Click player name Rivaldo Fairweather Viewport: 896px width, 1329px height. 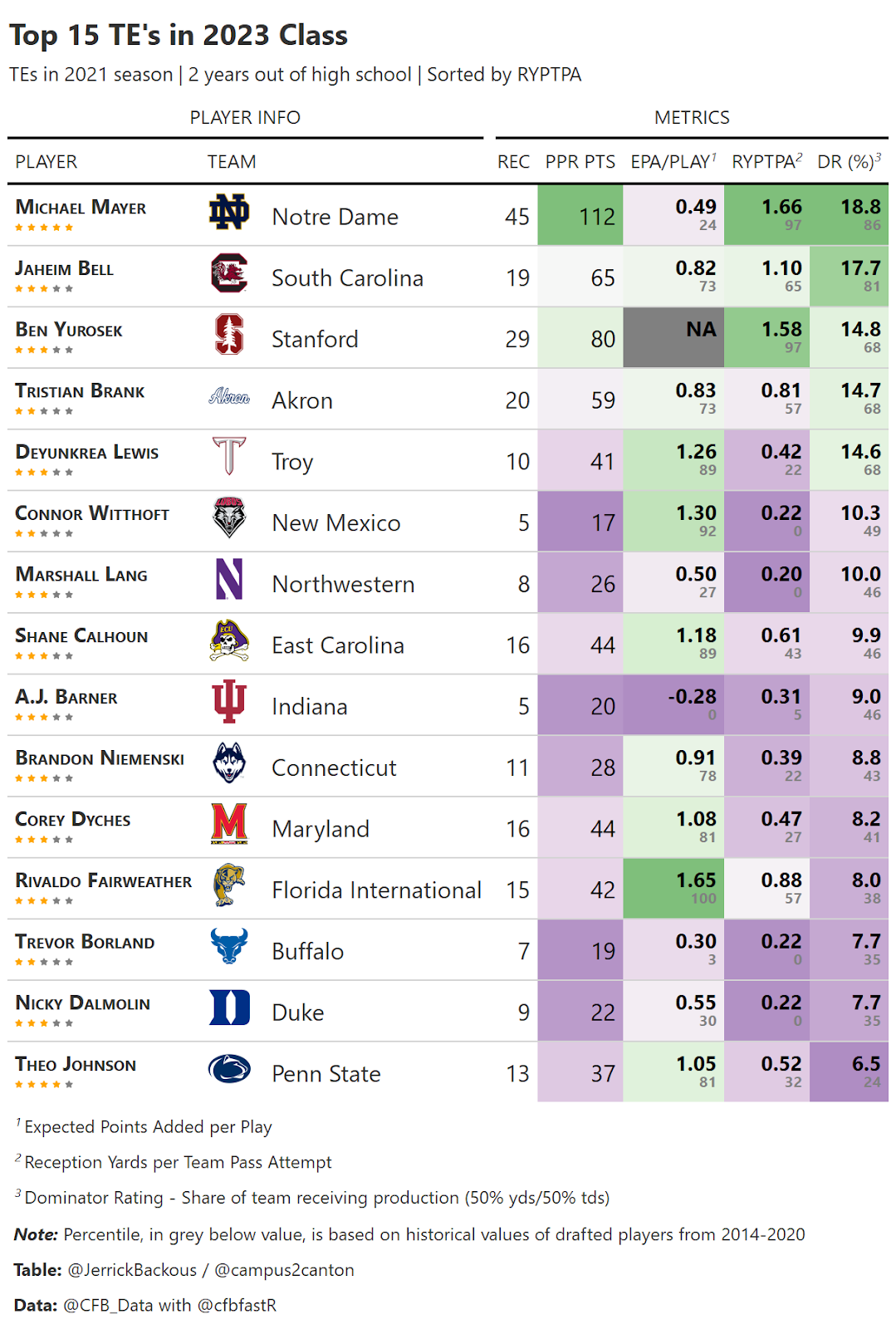pos(103,881)
